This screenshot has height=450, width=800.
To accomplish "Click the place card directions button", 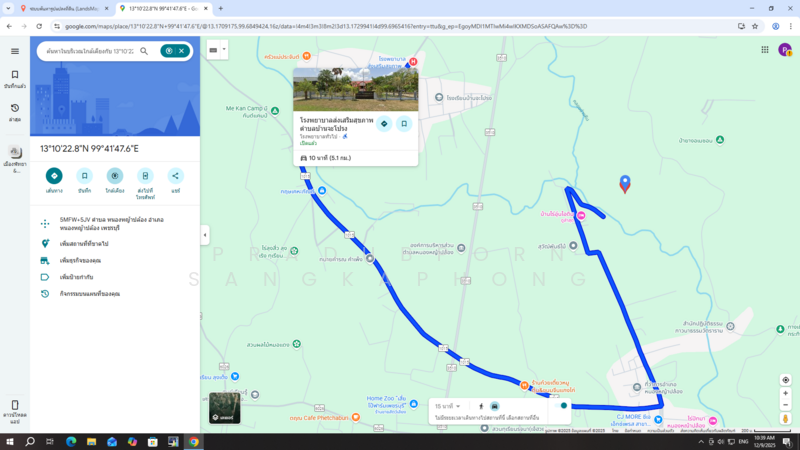I will [x=384, y=124].
